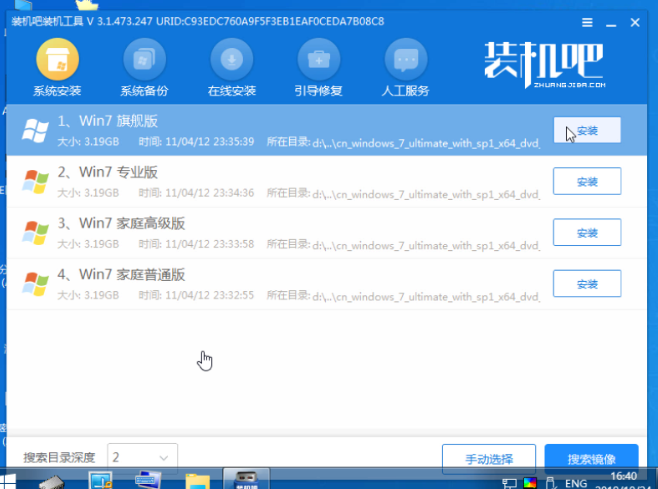
Task: Click the Windows logo of Win7 专业版
Action: [x=35, y=182]
